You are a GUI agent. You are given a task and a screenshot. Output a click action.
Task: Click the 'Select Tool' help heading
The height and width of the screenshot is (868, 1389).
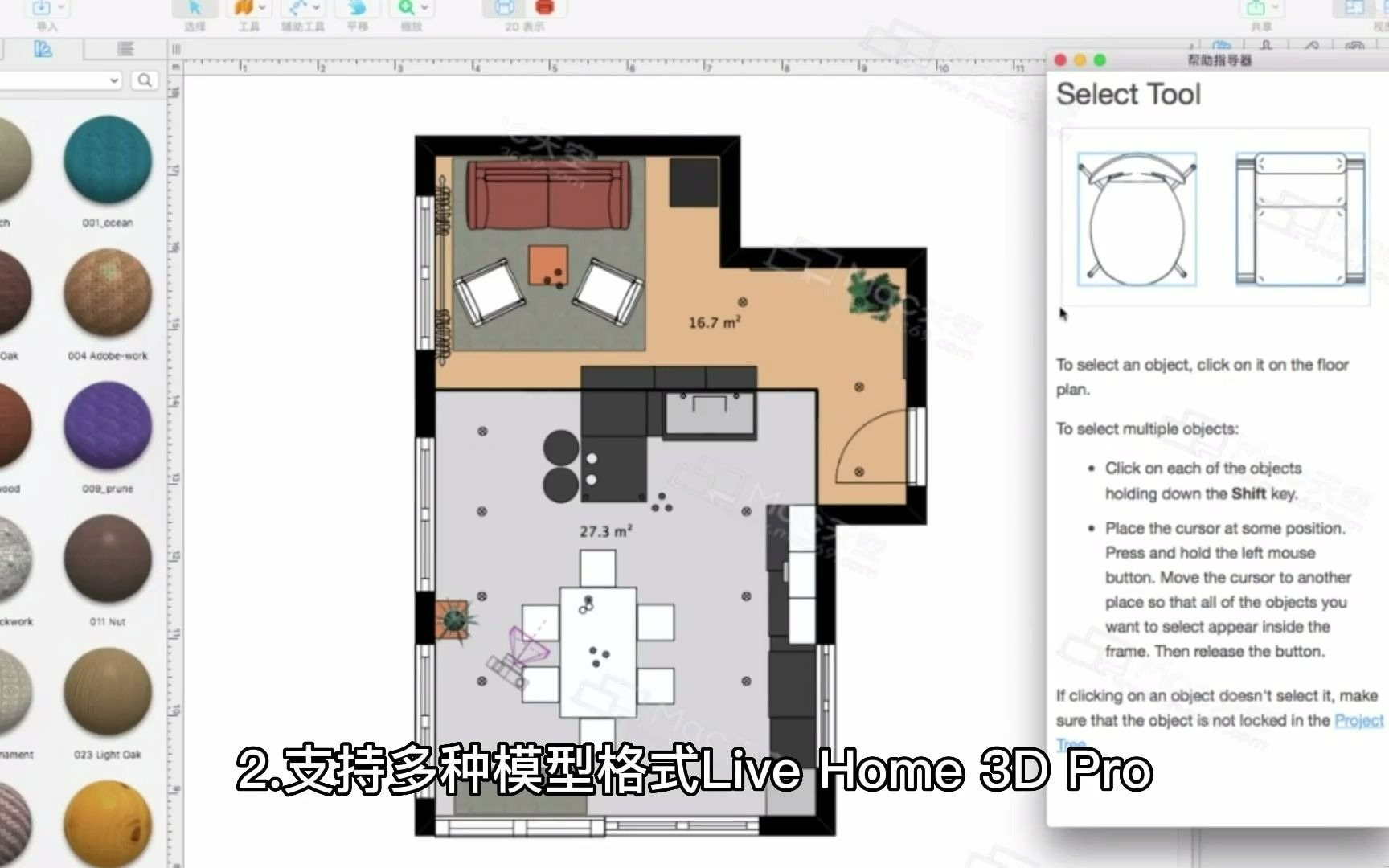point(1129,94)
